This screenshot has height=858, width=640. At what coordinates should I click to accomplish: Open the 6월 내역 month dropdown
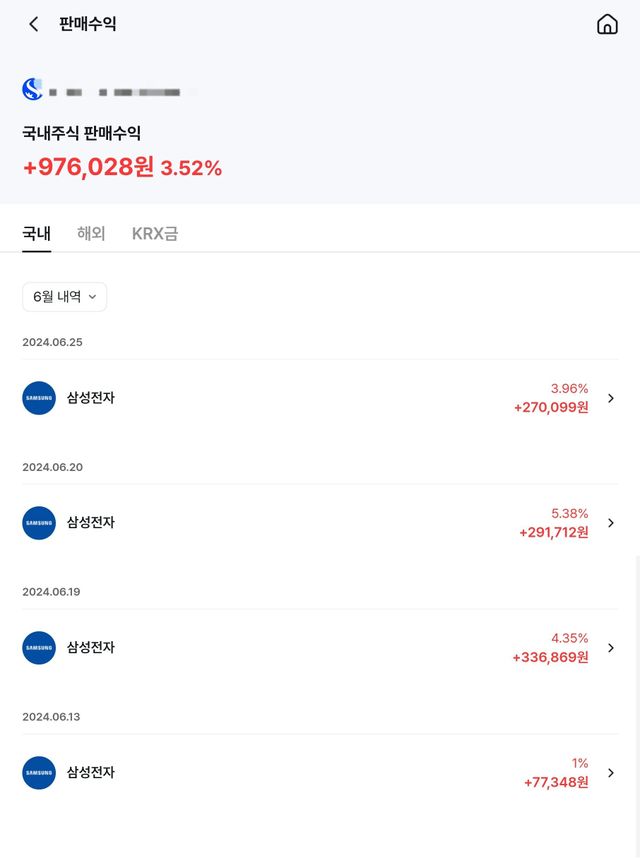64,297
